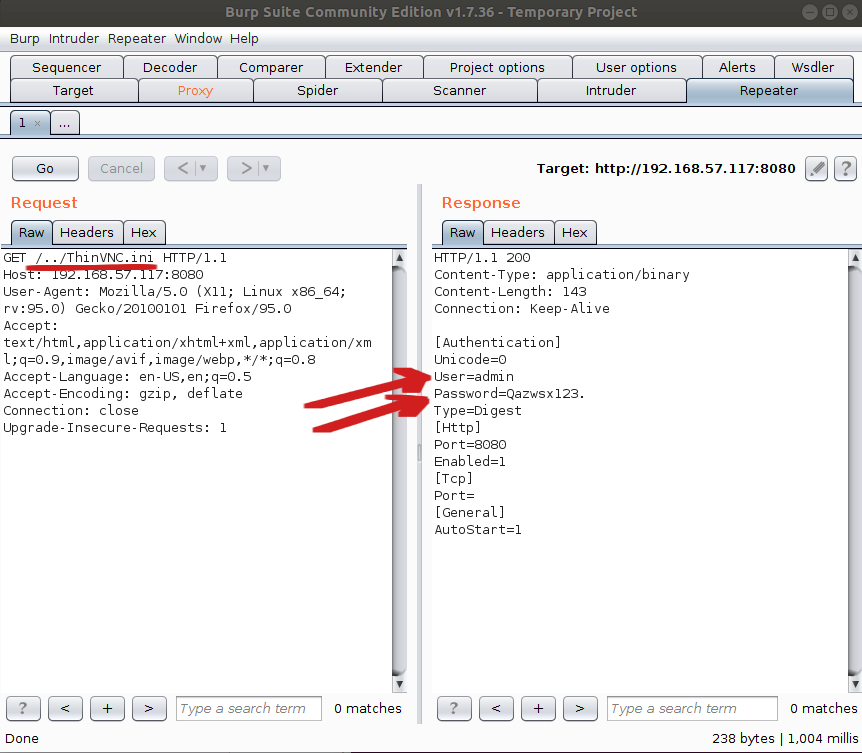Click the back history arrow button
The width and height of the screenshot is (862, 753).
pyautogui.click(x=183, y=168)
